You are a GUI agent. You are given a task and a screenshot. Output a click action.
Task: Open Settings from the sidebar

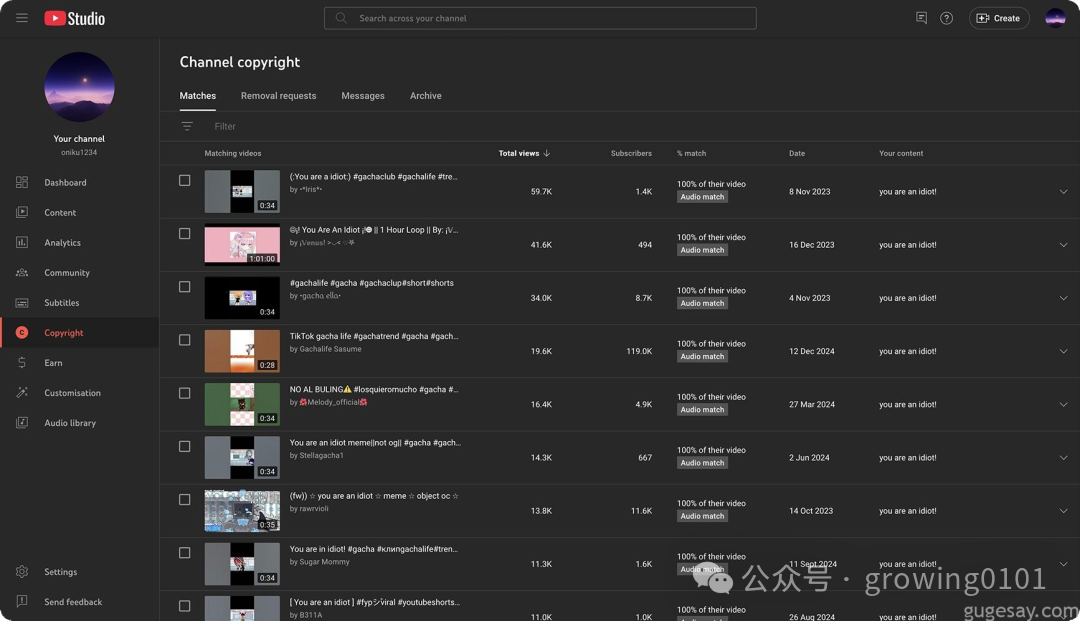[x=60, y=572]
